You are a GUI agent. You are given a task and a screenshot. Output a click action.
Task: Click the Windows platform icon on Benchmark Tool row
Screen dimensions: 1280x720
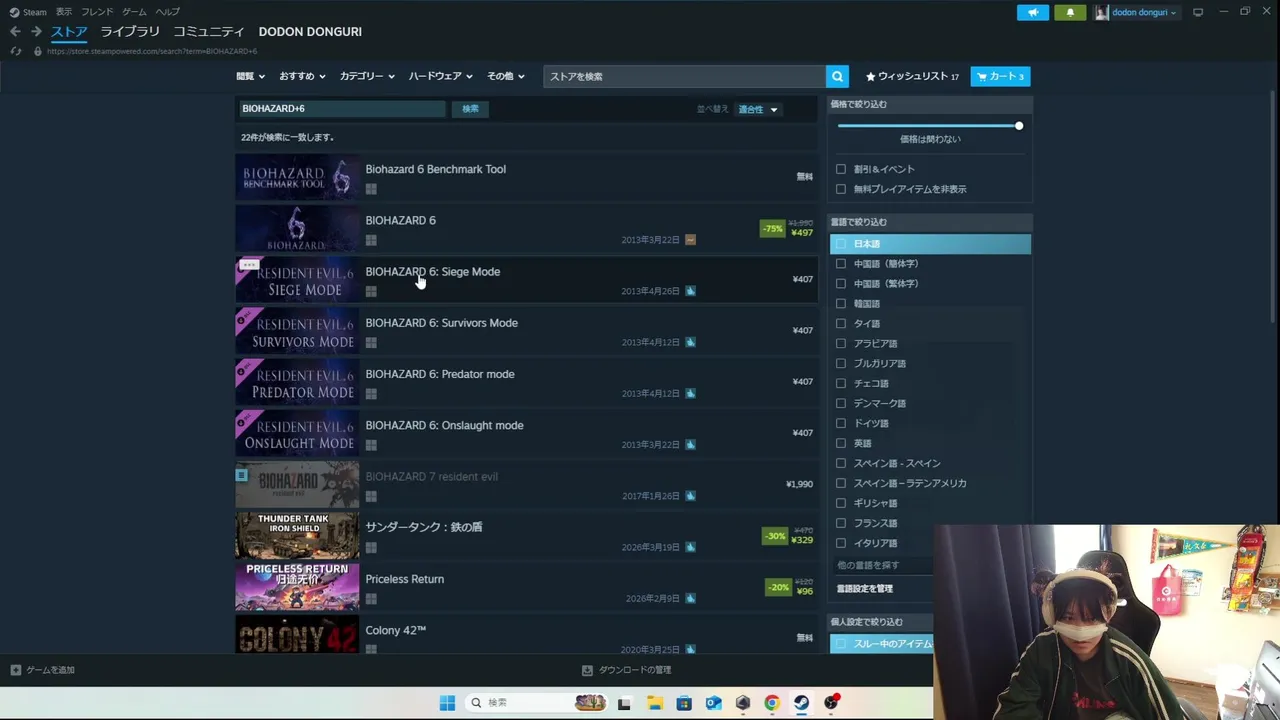click(371, 189)
